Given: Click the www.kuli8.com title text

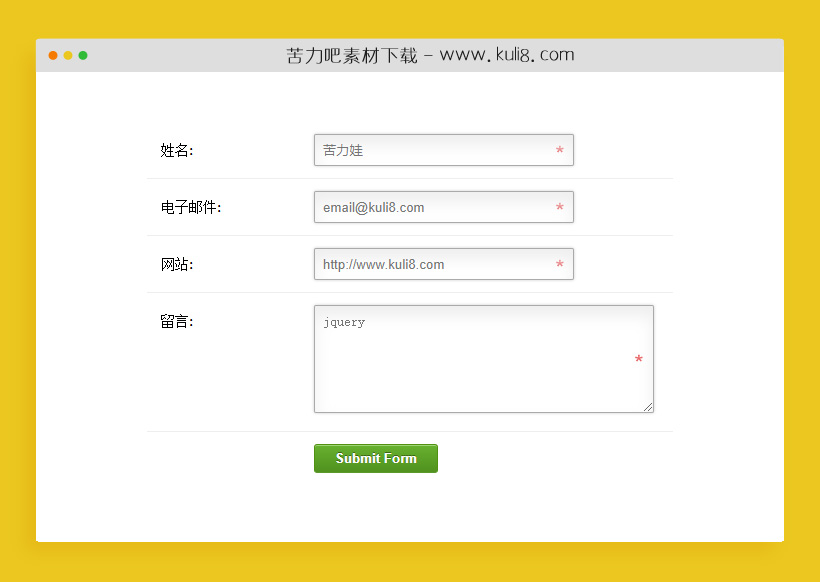Looking at the screenshot, I should pos(505,55).
